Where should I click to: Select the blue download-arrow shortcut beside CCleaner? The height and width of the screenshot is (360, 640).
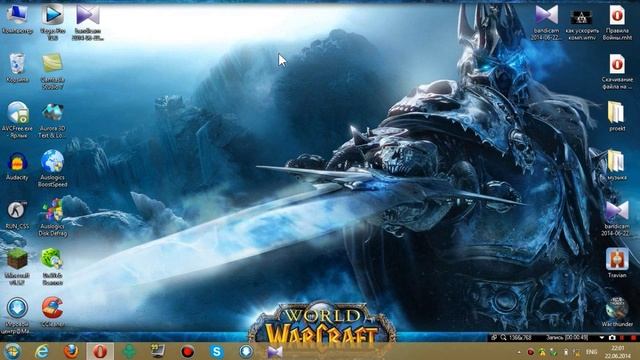coord(17,315)
